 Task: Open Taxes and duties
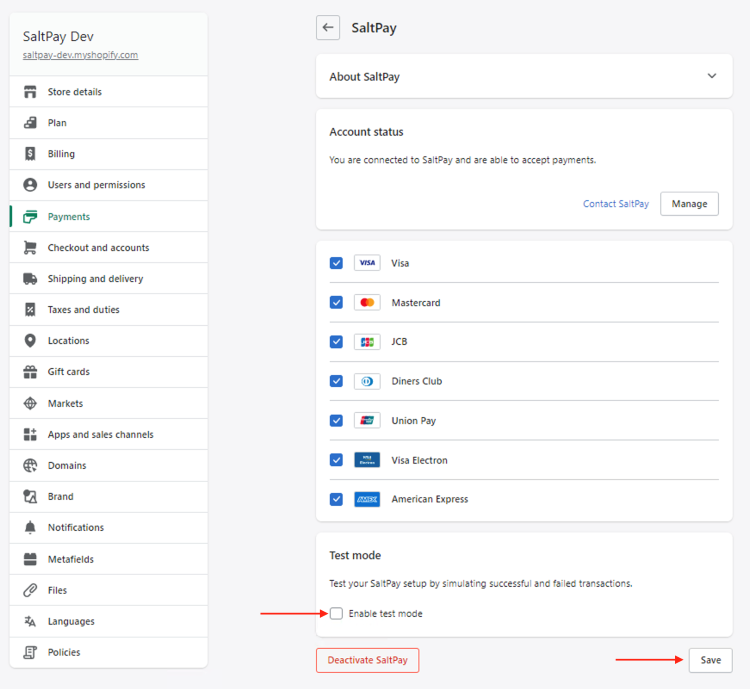click(x=109, y=310)
